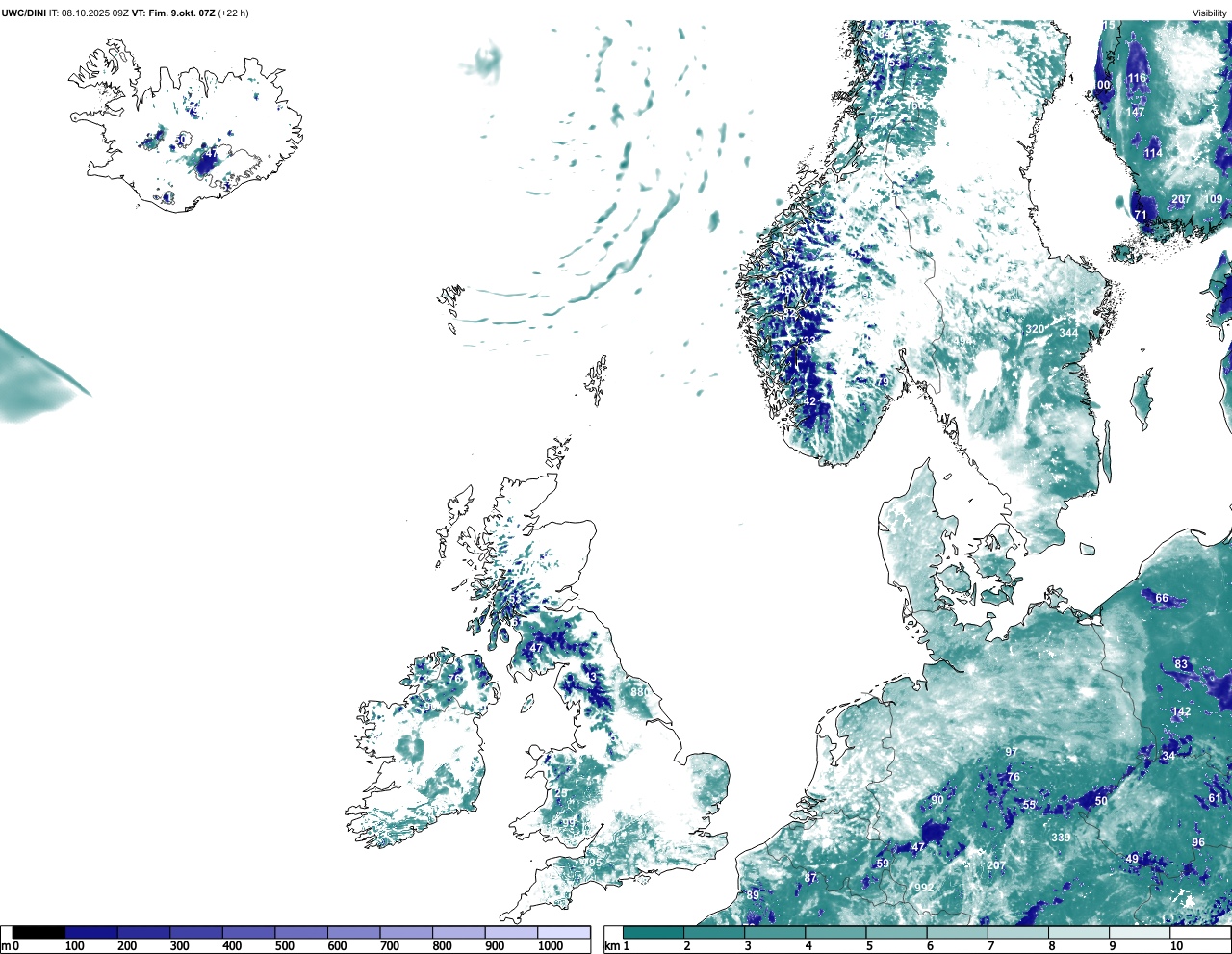Click the '1000' tick label in meter legend
Image resolution: width=1232 pixels, height=954 pixels.
tap(551, 946)
